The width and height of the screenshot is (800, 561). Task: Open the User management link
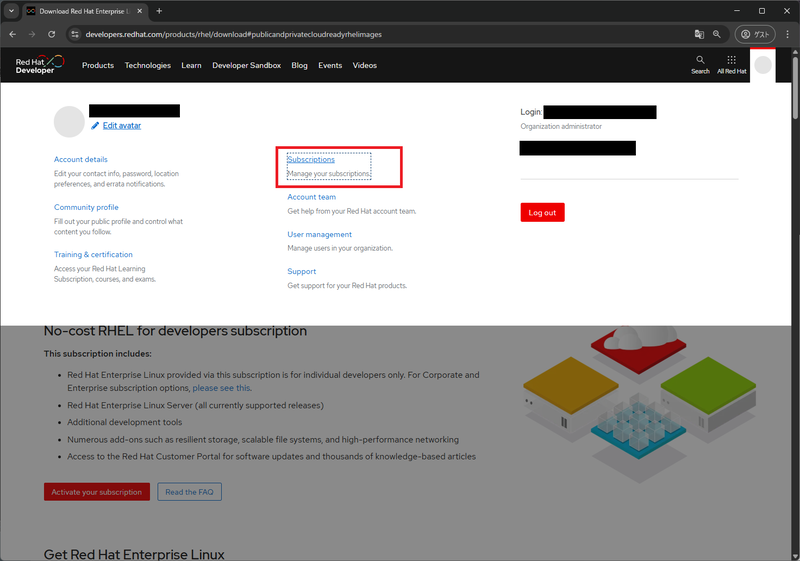point(319,234)
